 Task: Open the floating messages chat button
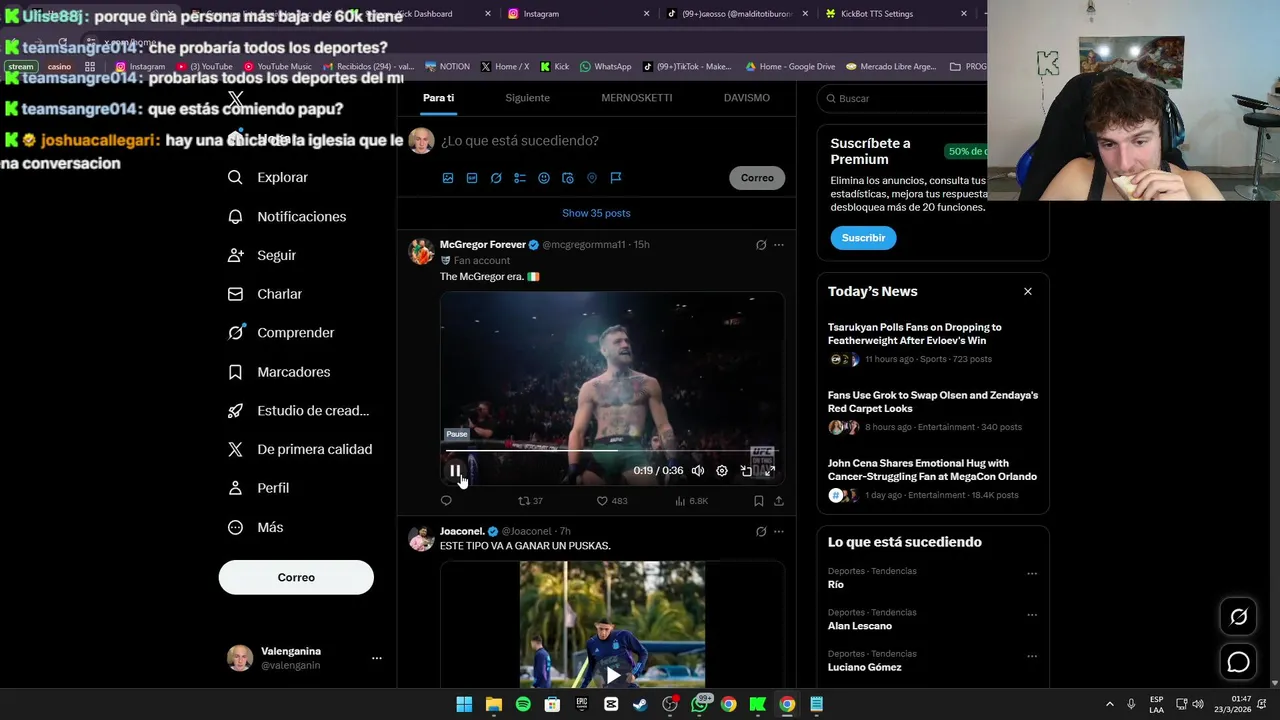pos(1238,662)
